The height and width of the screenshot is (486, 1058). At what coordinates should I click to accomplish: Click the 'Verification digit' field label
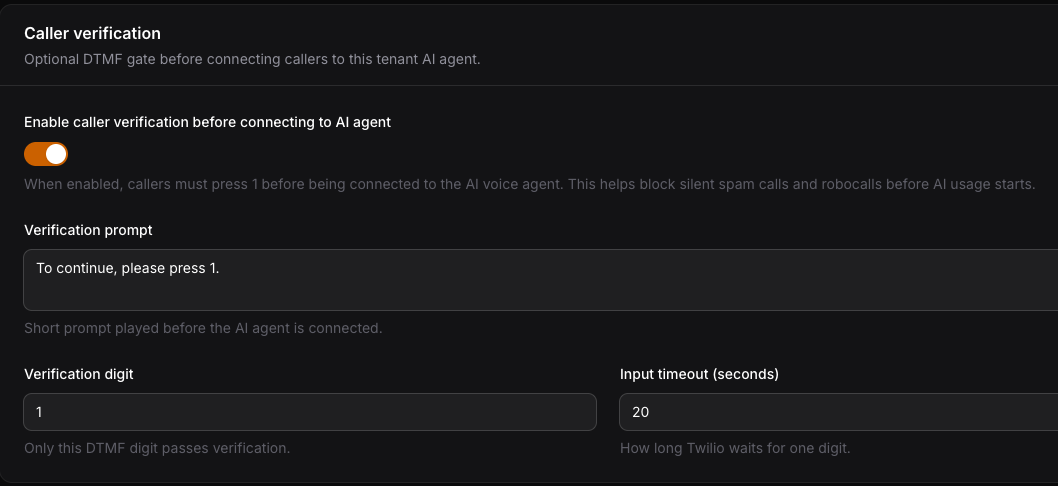pos(79,374)
